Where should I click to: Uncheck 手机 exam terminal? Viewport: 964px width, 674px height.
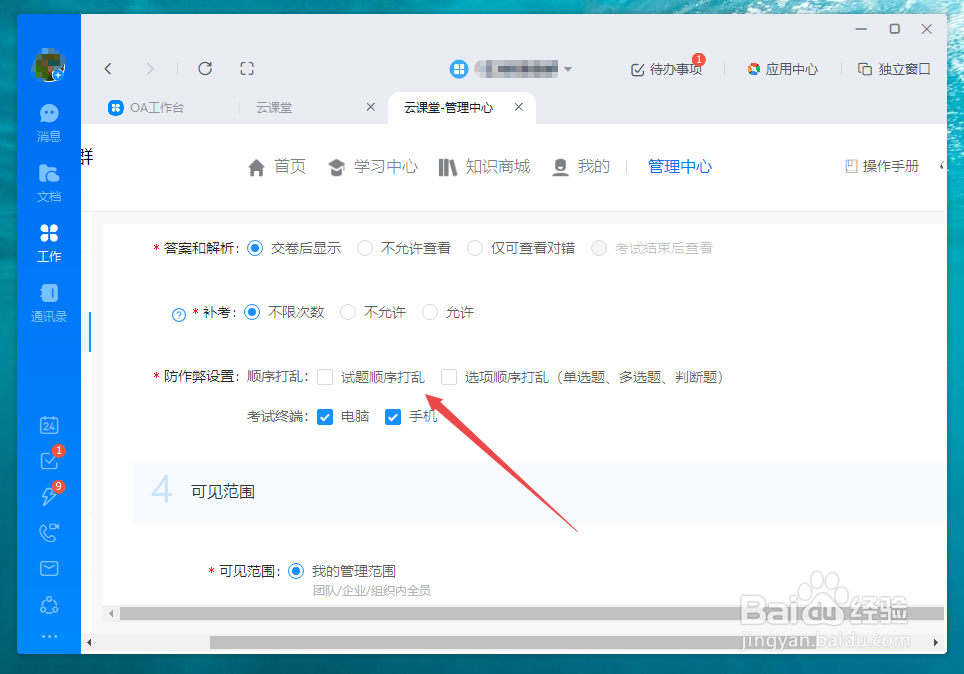tap(393, 417)
